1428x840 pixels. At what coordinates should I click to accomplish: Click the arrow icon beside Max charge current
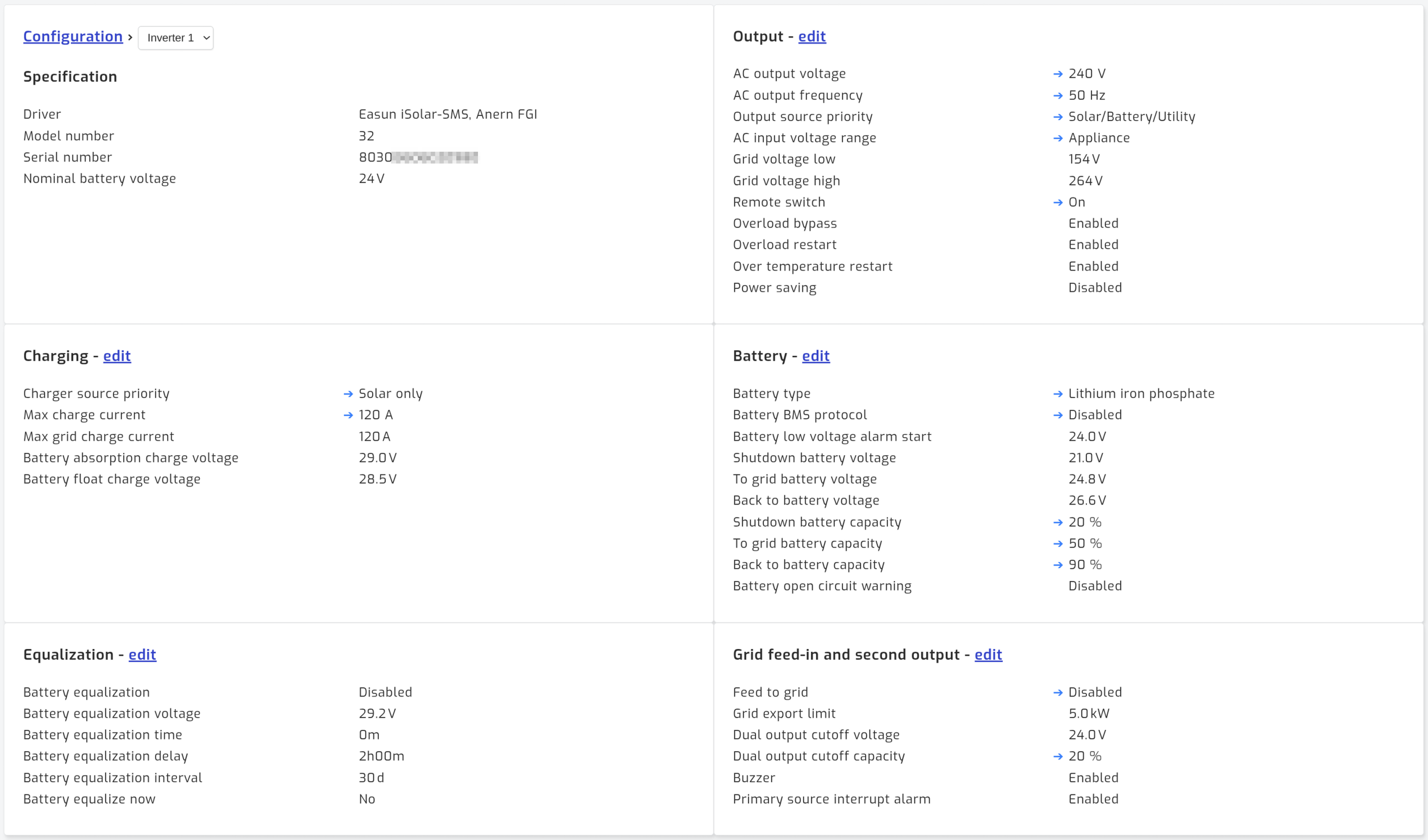click(x=348, y=416)
